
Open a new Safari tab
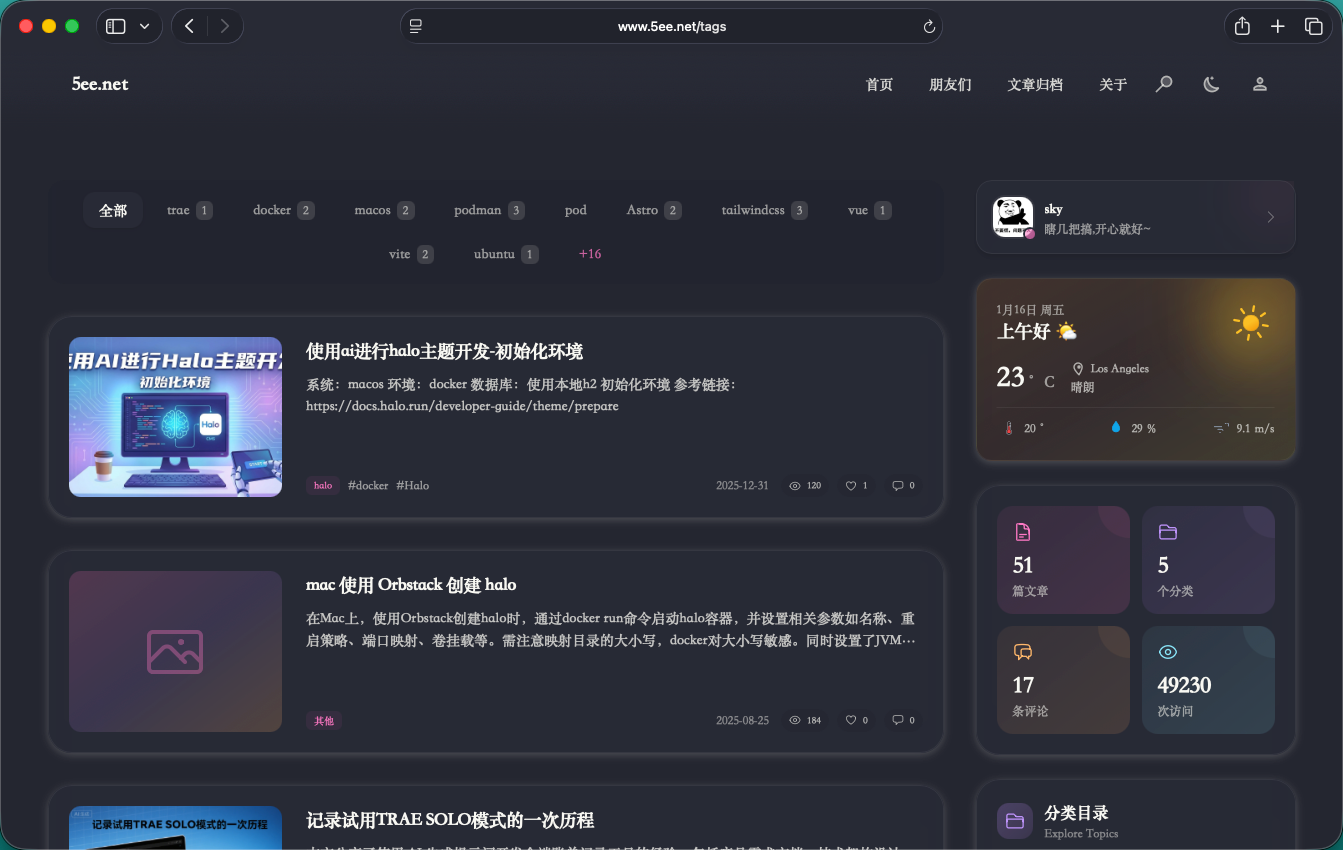pyautogui.click(x=1278, y=27)
